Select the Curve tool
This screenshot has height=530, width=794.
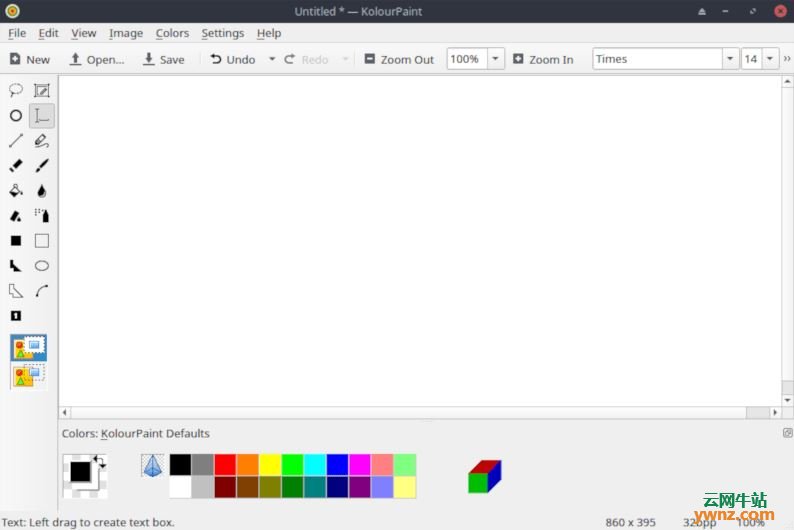click(42, 291)
